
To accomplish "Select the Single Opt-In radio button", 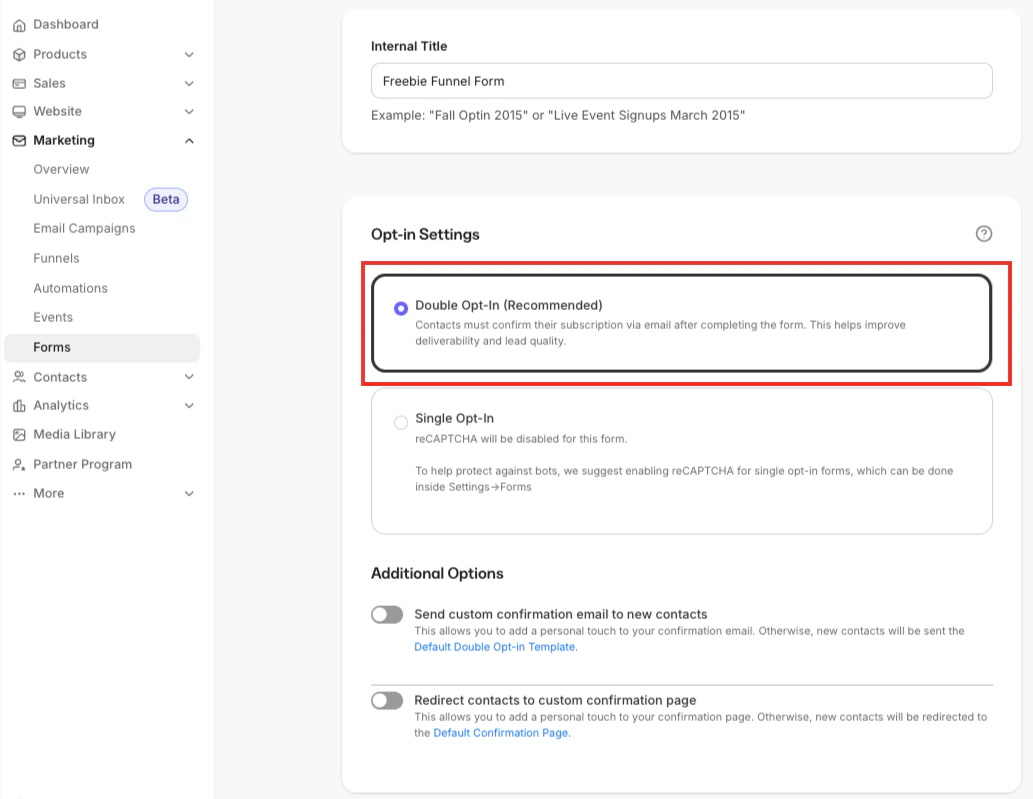I will [400, 422].
